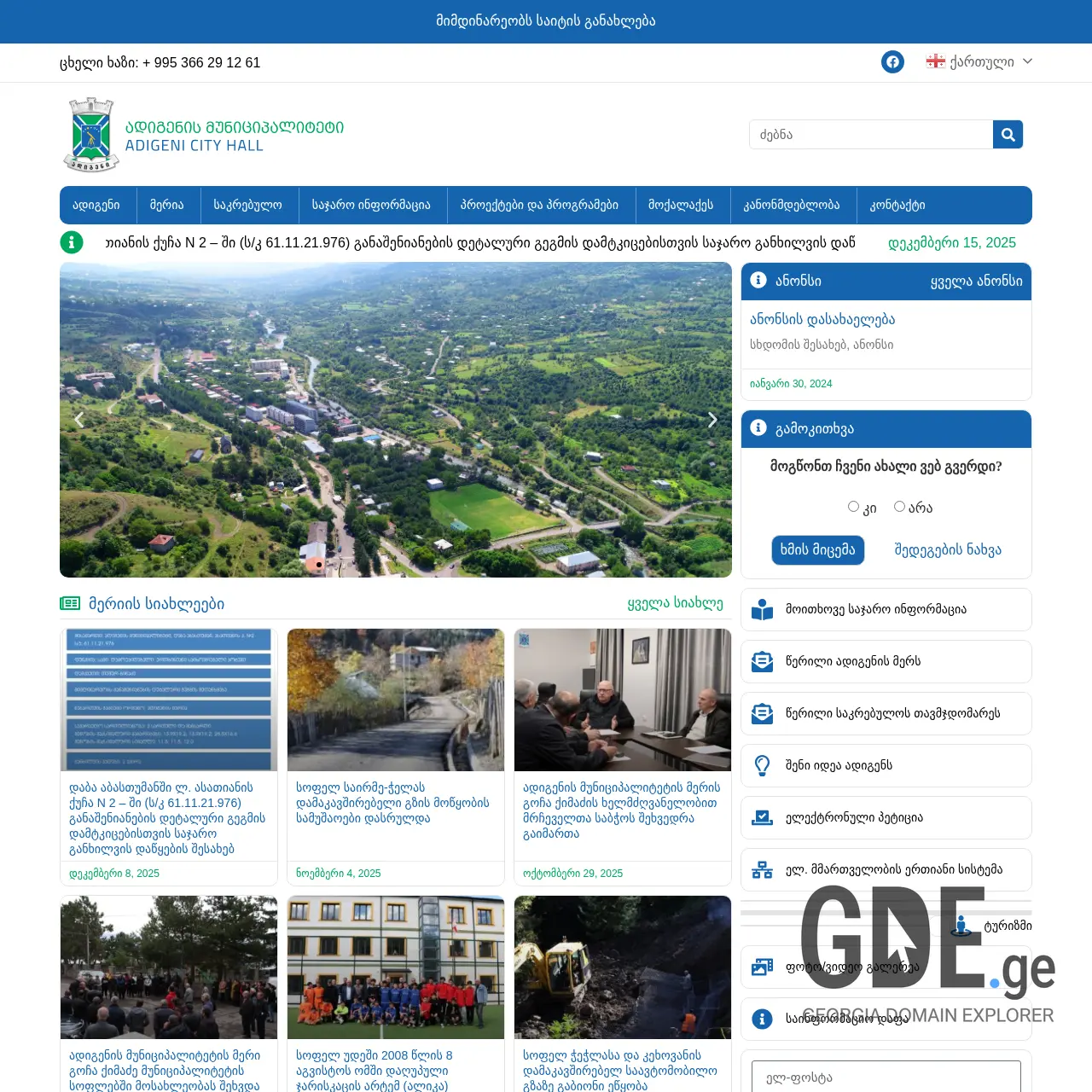The width and height of the screenshot is (1092, 1092).
Task: Click the search magnifier icon
Action: coord(1008,134)
